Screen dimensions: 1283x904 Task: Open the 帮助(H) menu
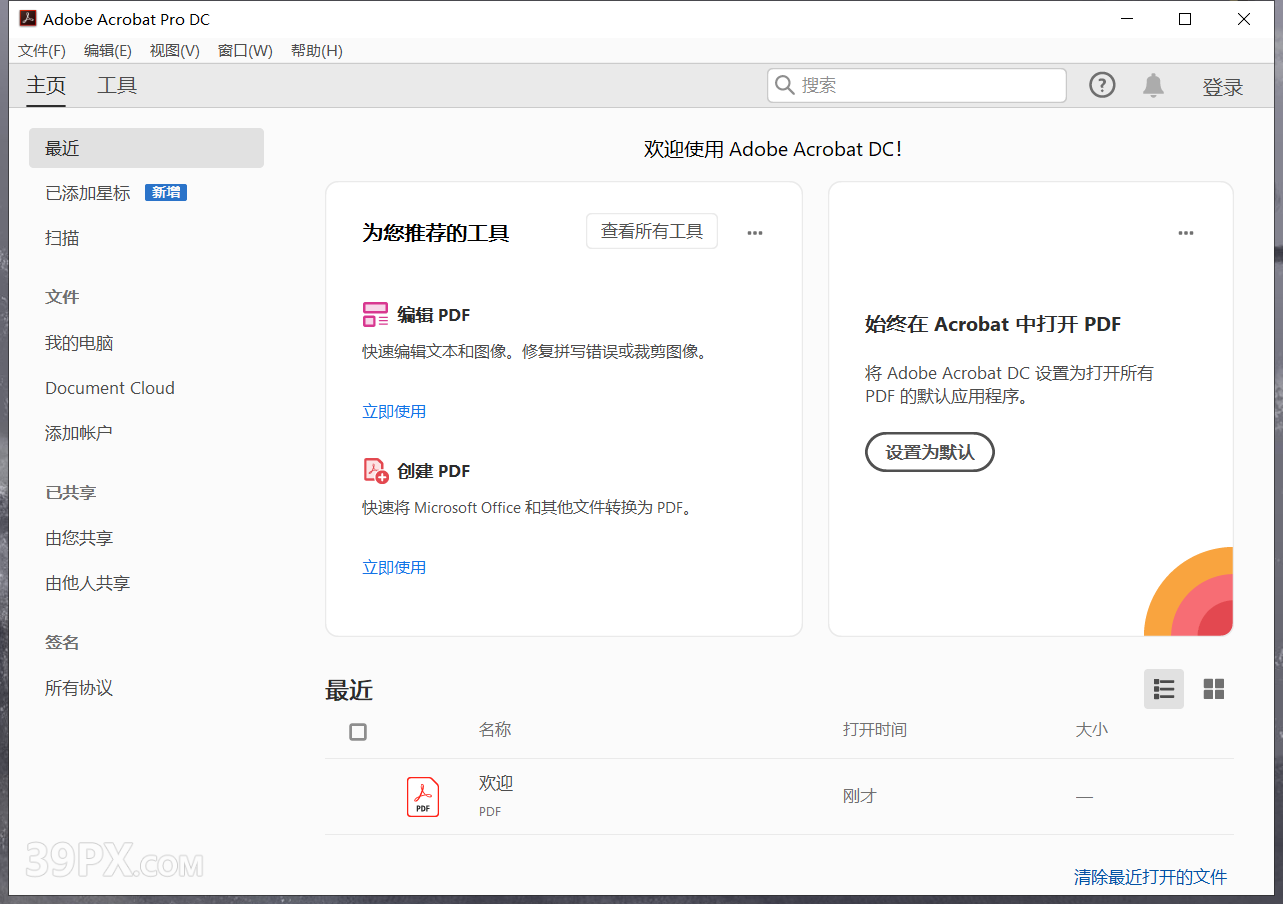317,51
